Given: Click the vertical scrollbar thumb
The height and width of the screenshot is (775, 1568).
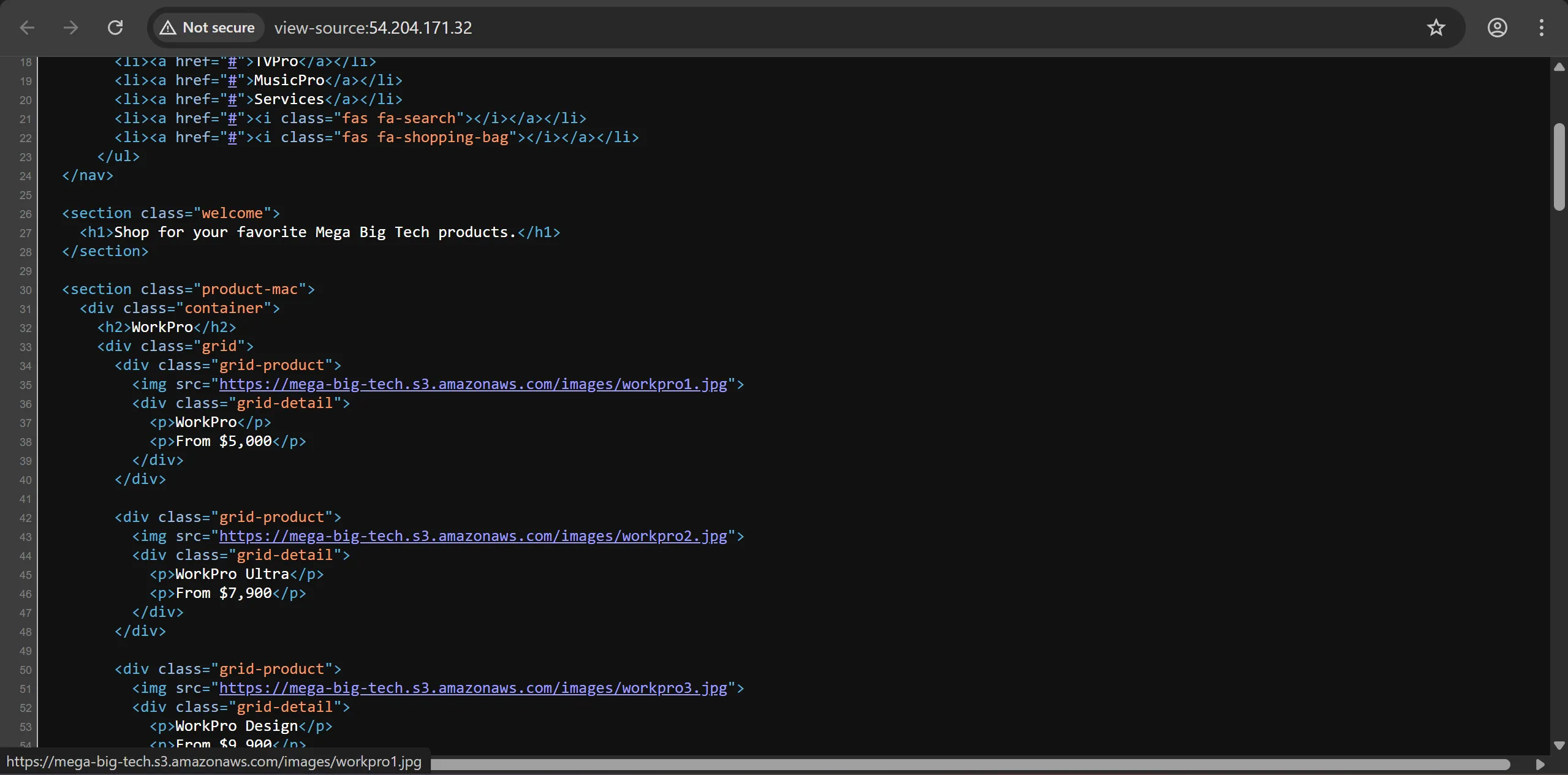Looking at the screenshot, I should tap(1559, 167).
